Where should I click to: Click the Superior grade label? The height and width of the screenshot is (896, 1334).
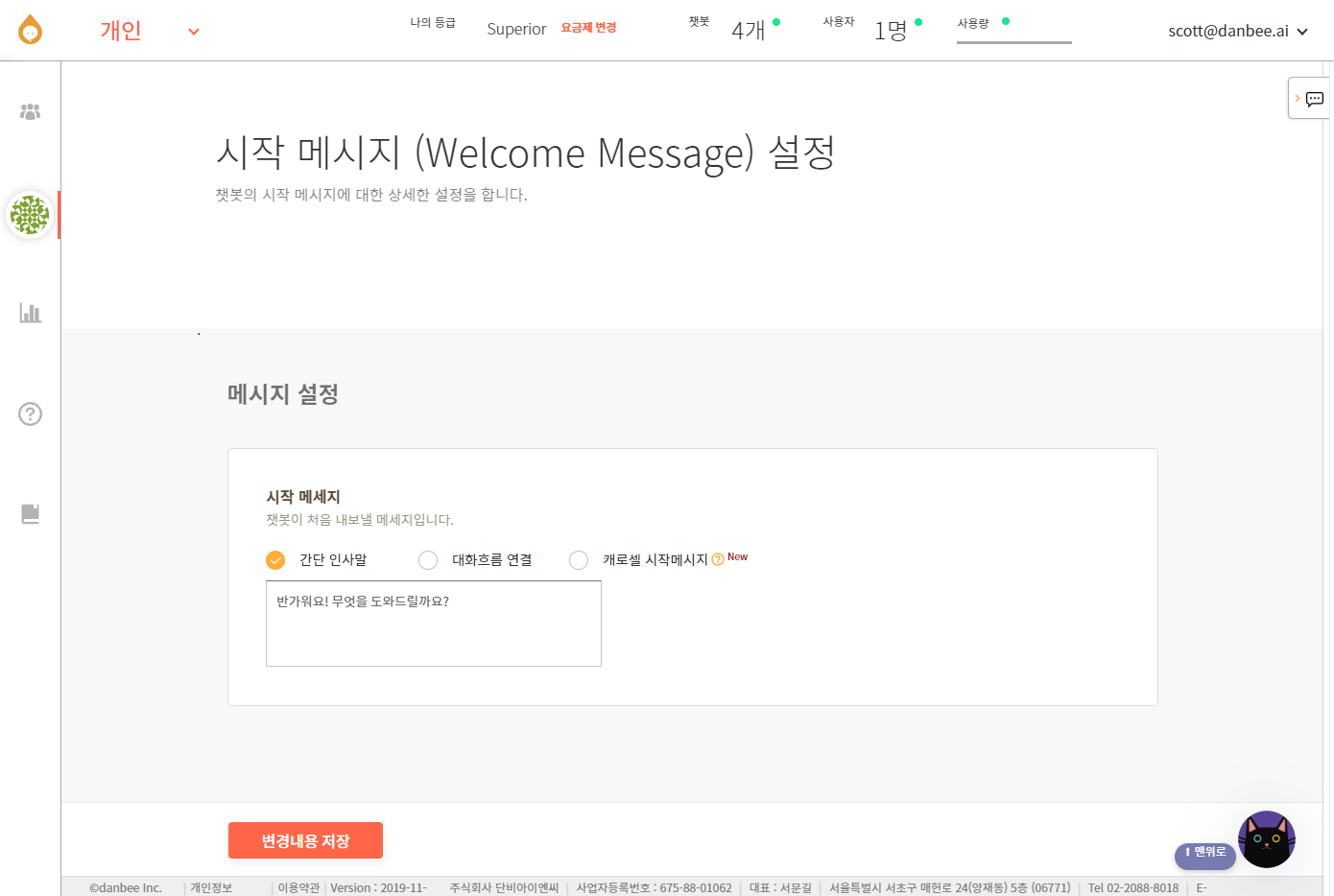click(x=516, y=29)
